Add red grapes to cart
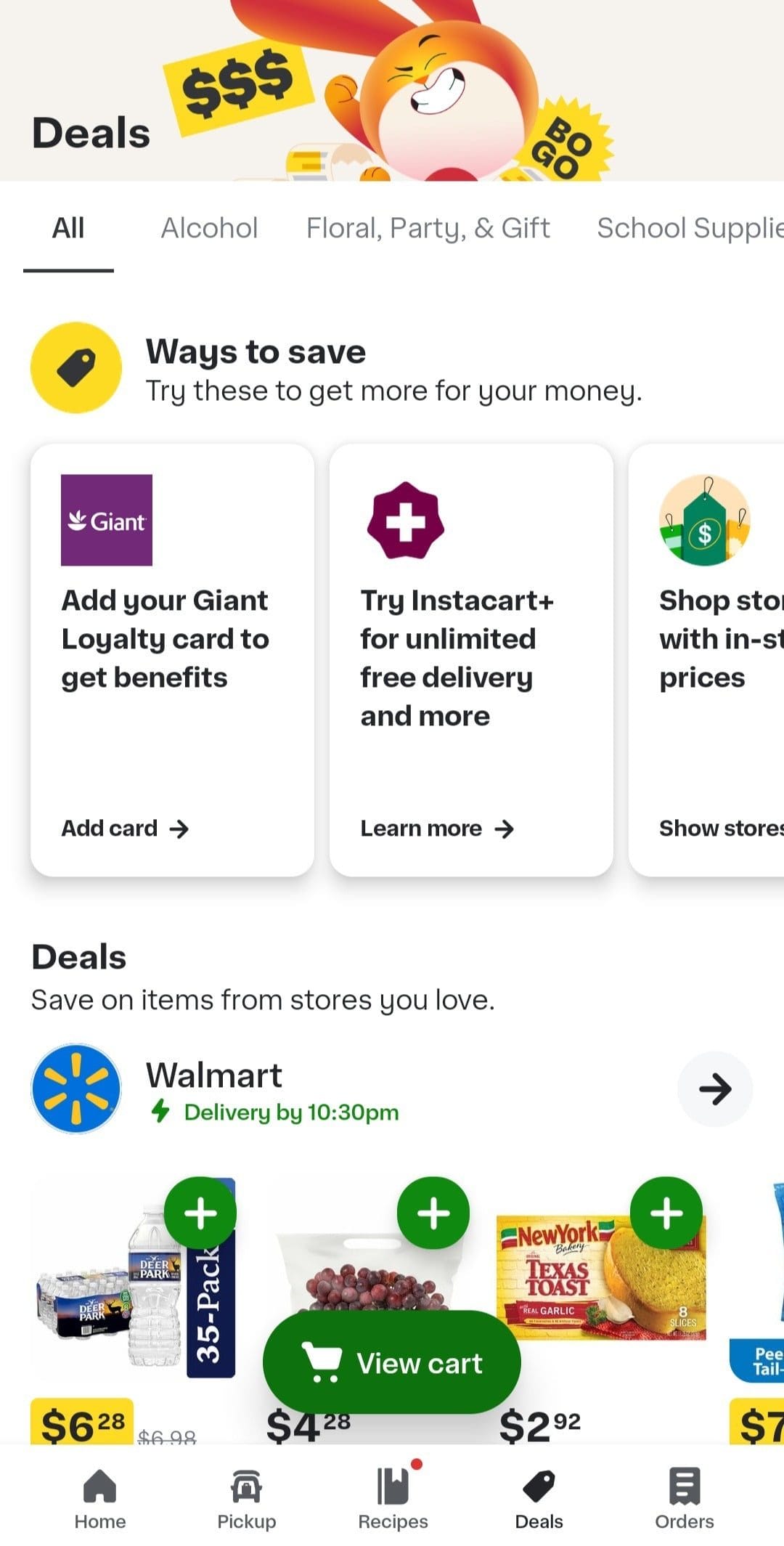The height and width of the screenshot is (1546, 784). (x=433, y=1213)
